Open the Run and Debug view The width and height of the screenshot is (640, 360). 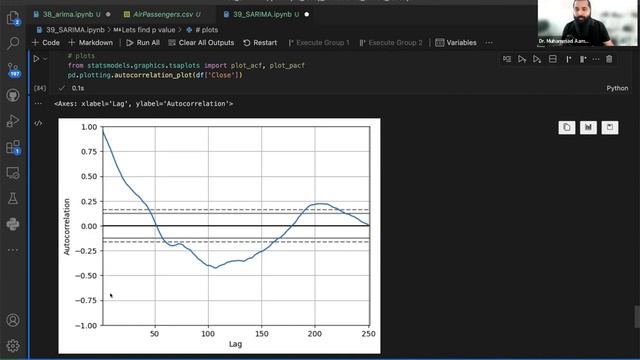pos(13,121)
